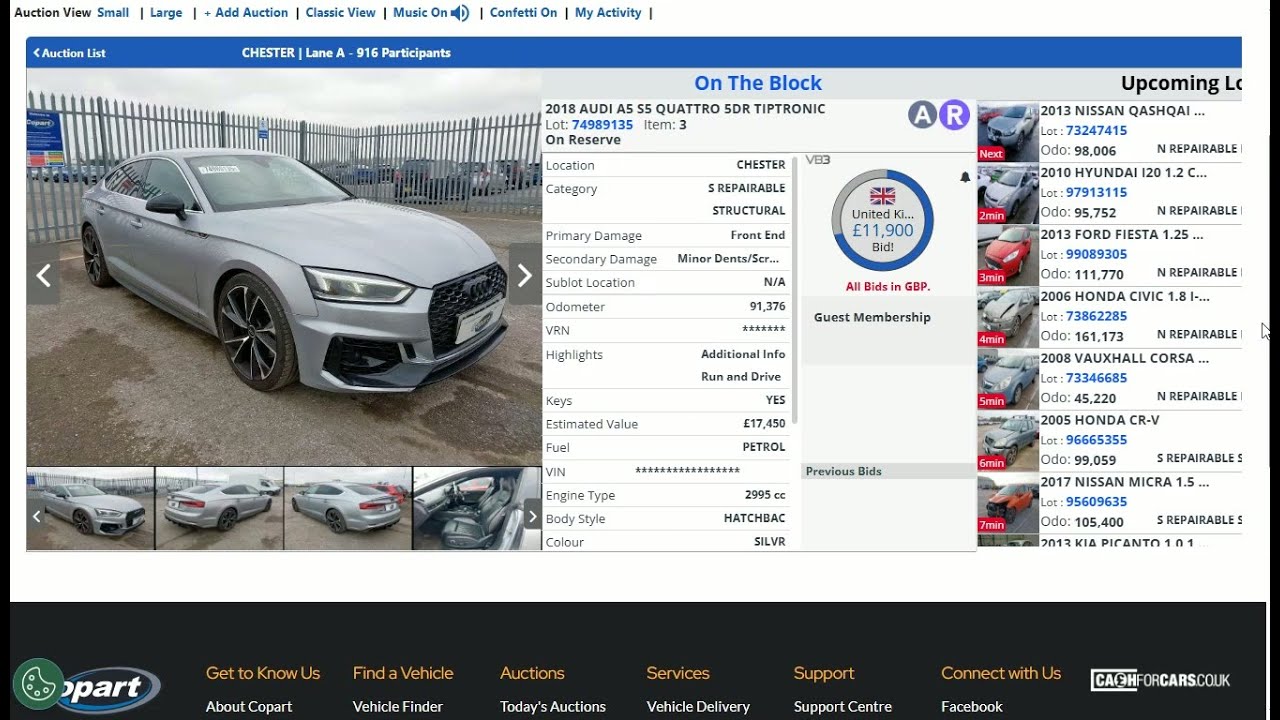Open Today's Auctions footer link
Screen dimensions: 1280x720
pyautogui.click(x=553, y=707)
